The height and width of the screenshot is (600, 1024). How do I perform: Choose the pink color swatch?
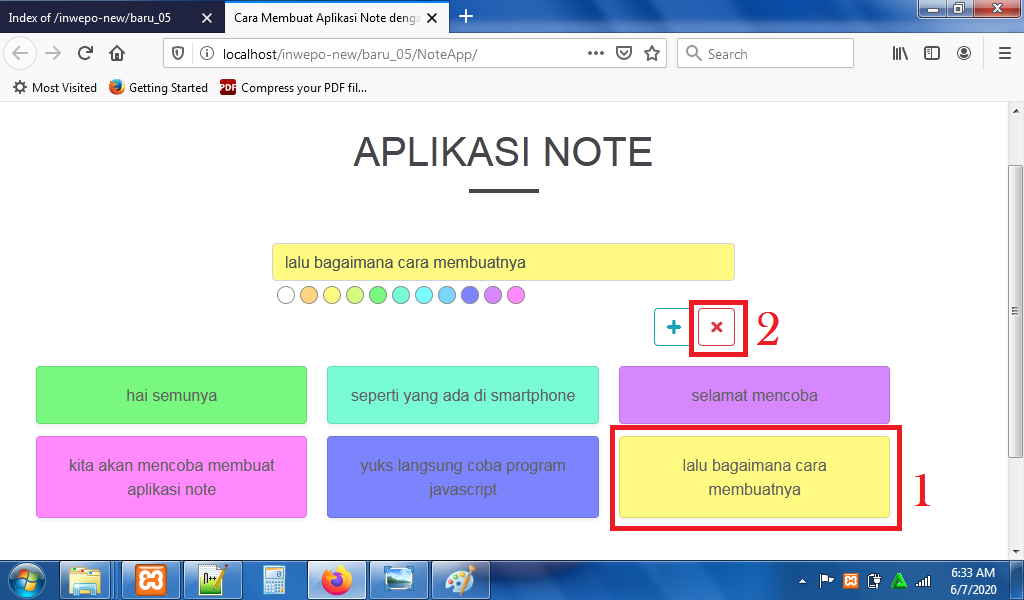click(516, 295)
